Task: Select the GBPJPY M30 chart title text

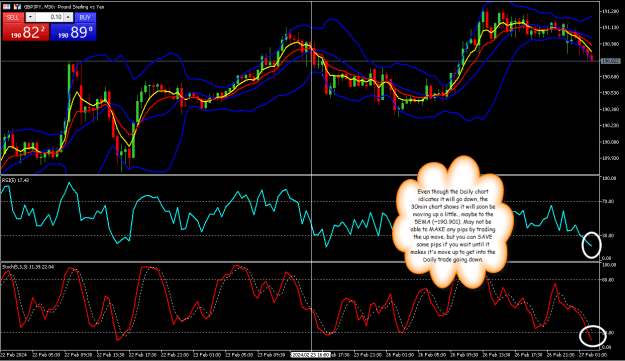Action: click(x=64, y=7)
